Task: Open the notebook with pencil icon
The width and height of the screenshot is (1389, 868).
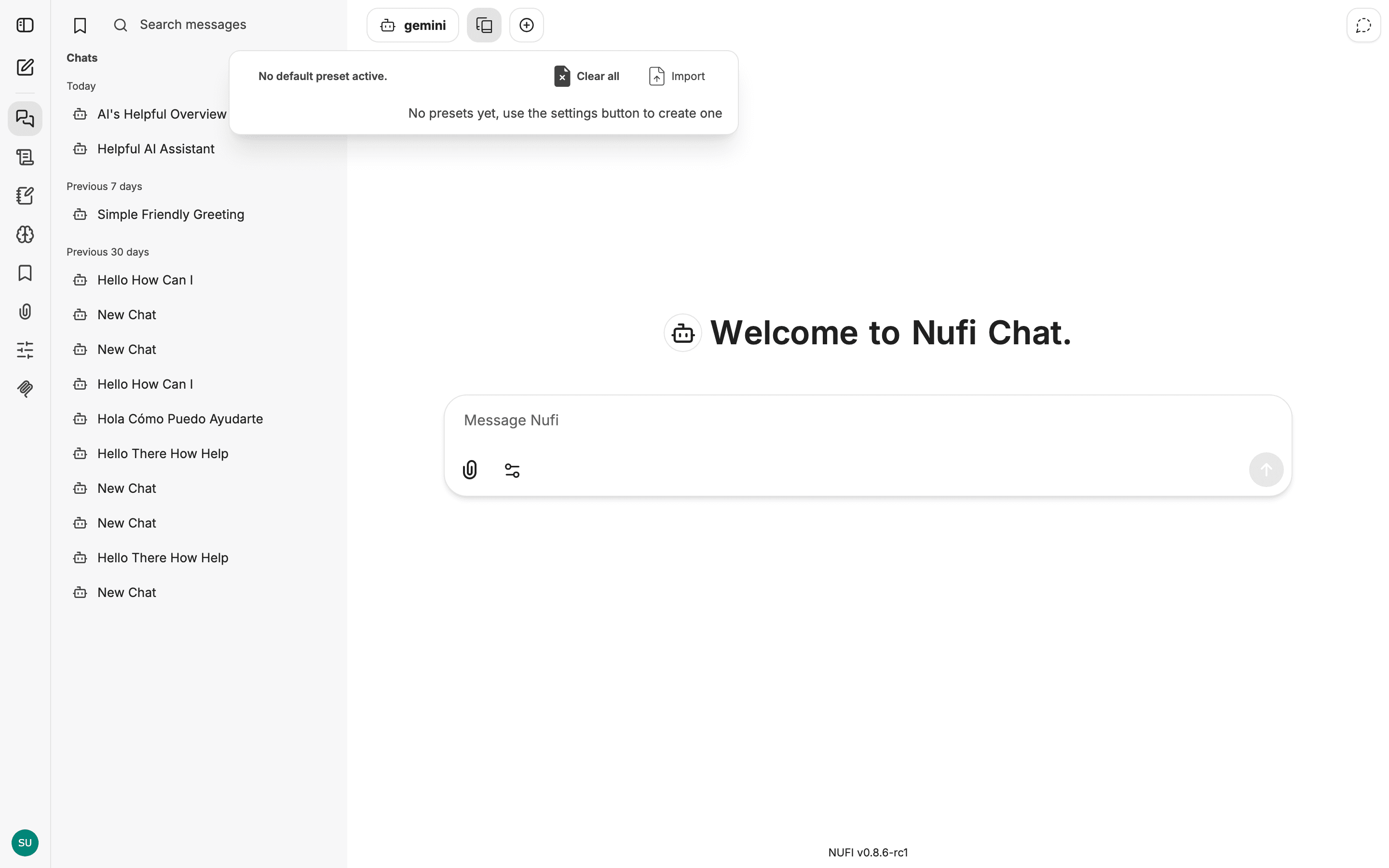Action: [25, 196]
